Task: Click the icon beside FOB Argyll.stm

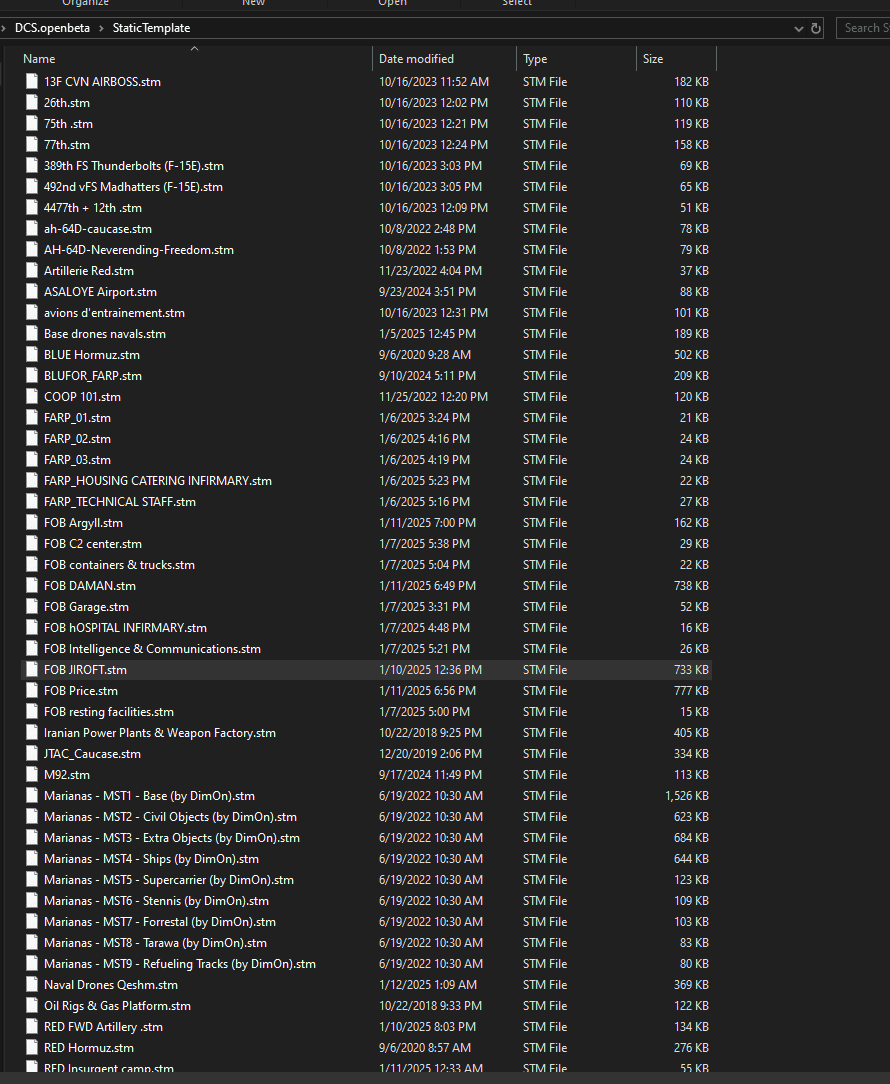Action: tap(31, 522)
